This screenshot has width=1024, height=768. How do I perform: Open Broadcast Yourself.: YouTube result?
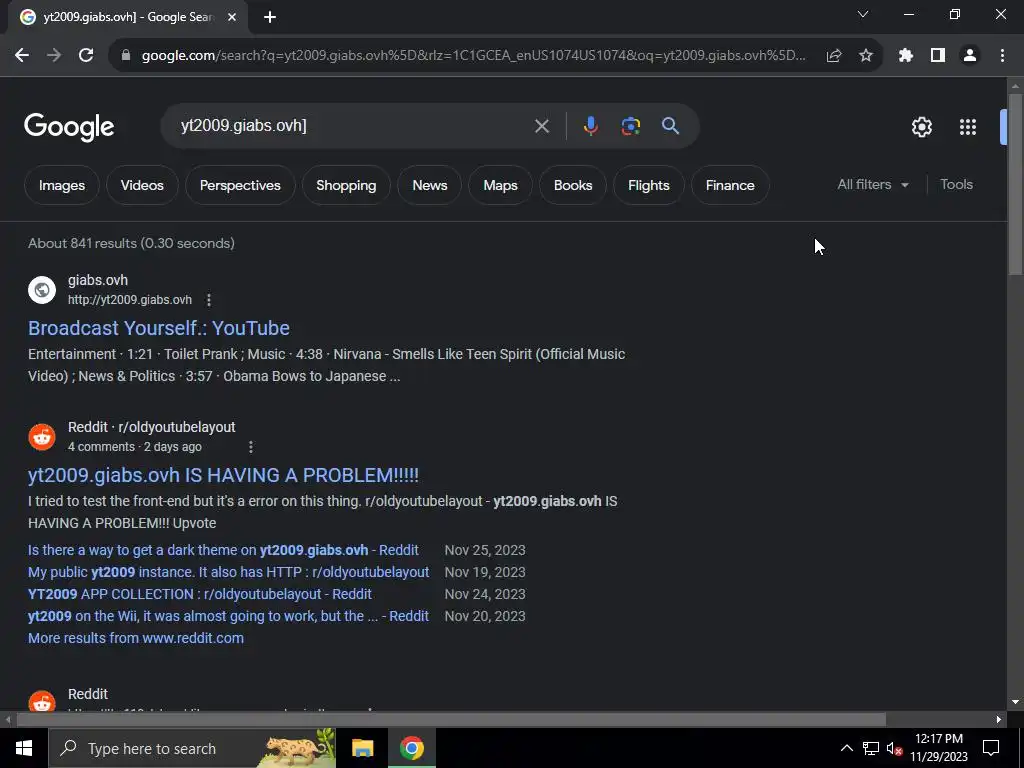[159, 328]
